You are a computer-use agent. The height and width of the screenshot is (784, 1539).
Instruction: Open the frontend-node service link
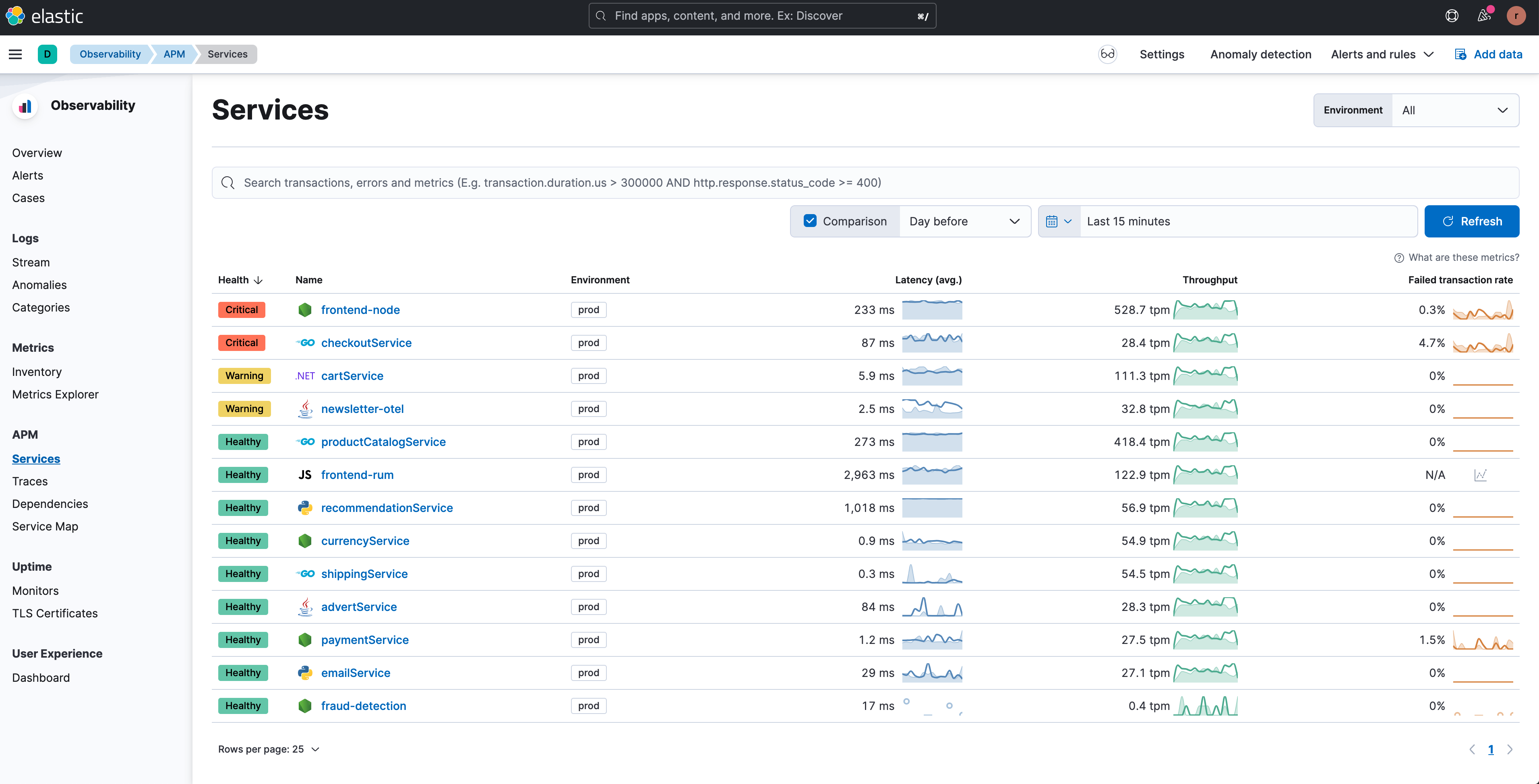360,310
